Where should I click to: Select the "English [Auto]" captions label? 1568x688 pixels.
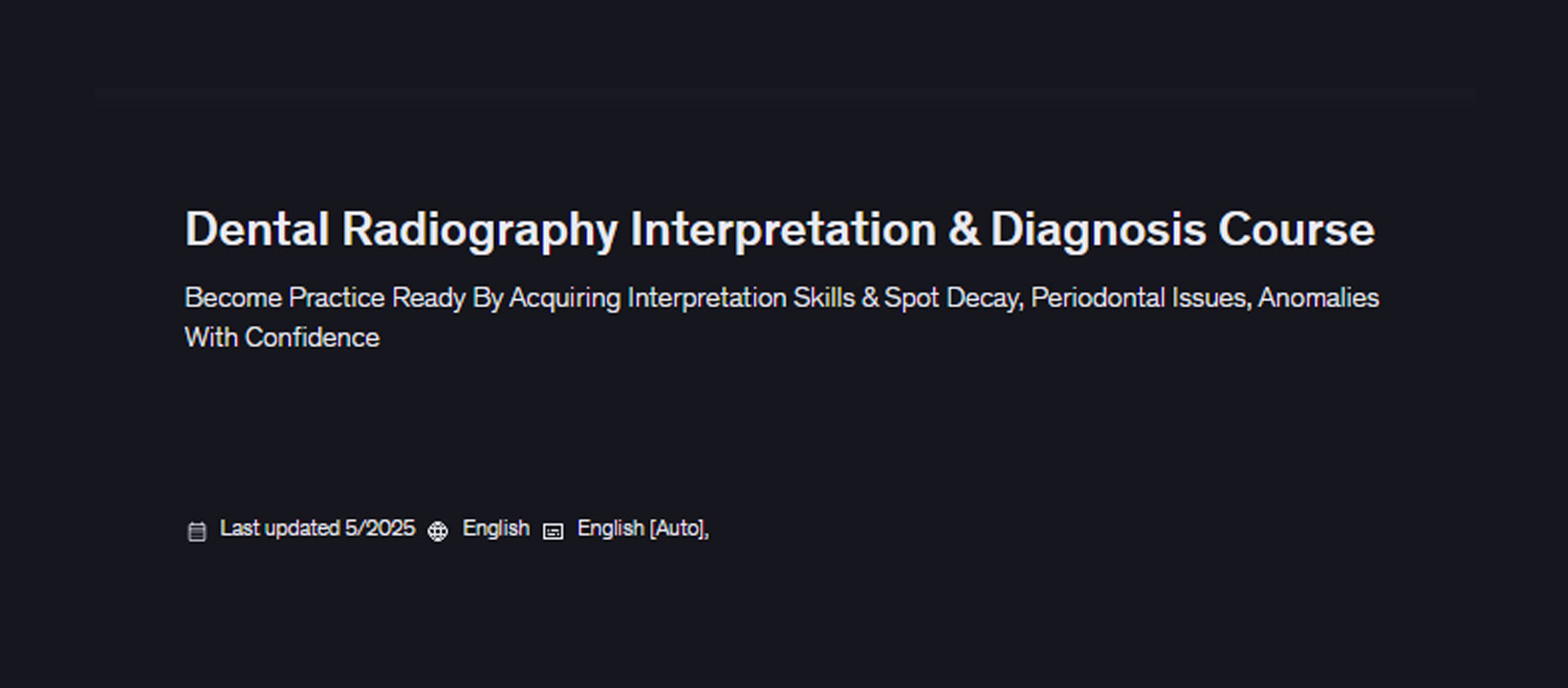[x=641, y=528]
